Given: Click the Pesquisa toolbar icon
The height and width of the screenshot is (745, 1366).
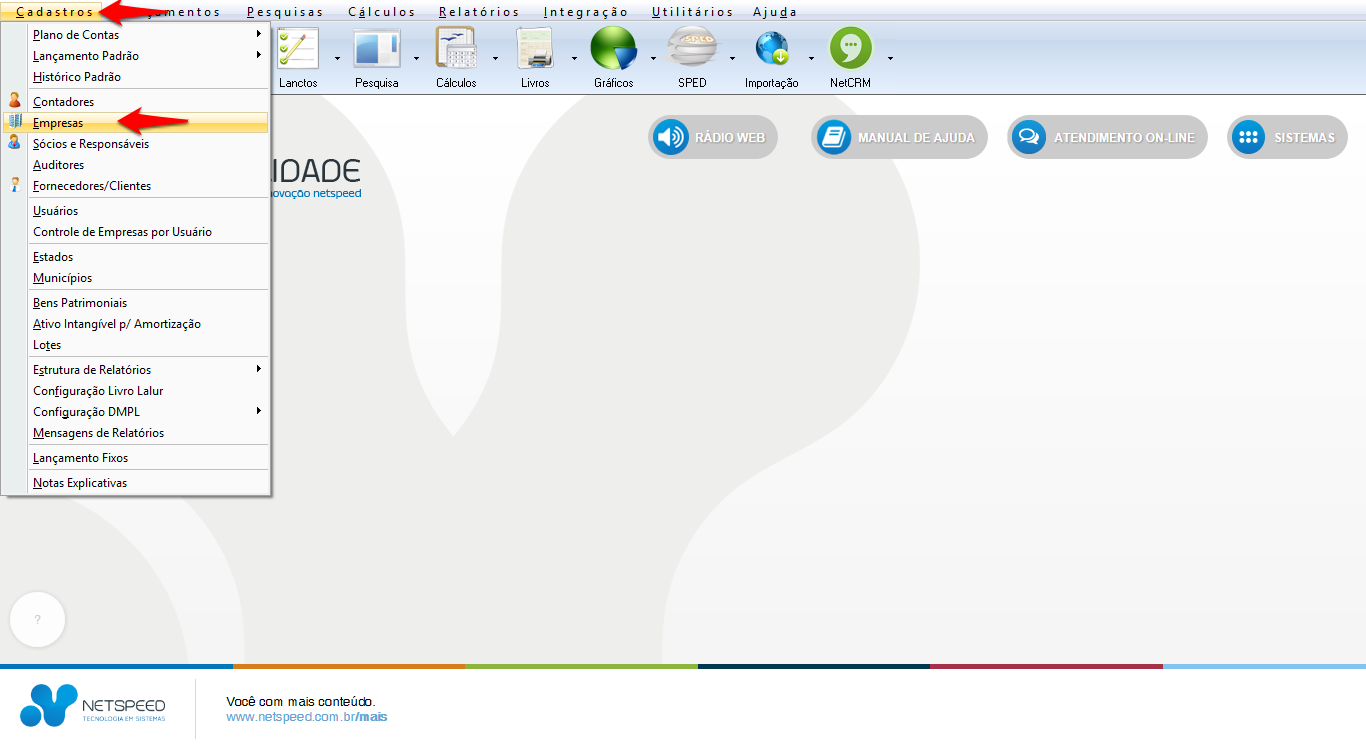Looking at the screenshot, I should point(377,50).
